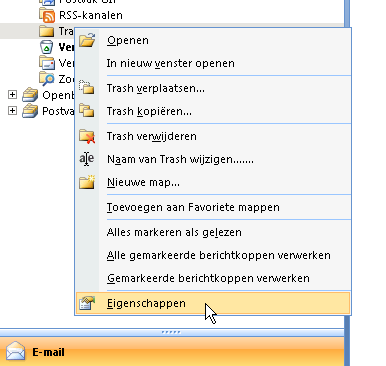Expand the Postva... mailbox tree node
Screen dimensions: 386x366
pyautogui.click(x=12, y=110)
